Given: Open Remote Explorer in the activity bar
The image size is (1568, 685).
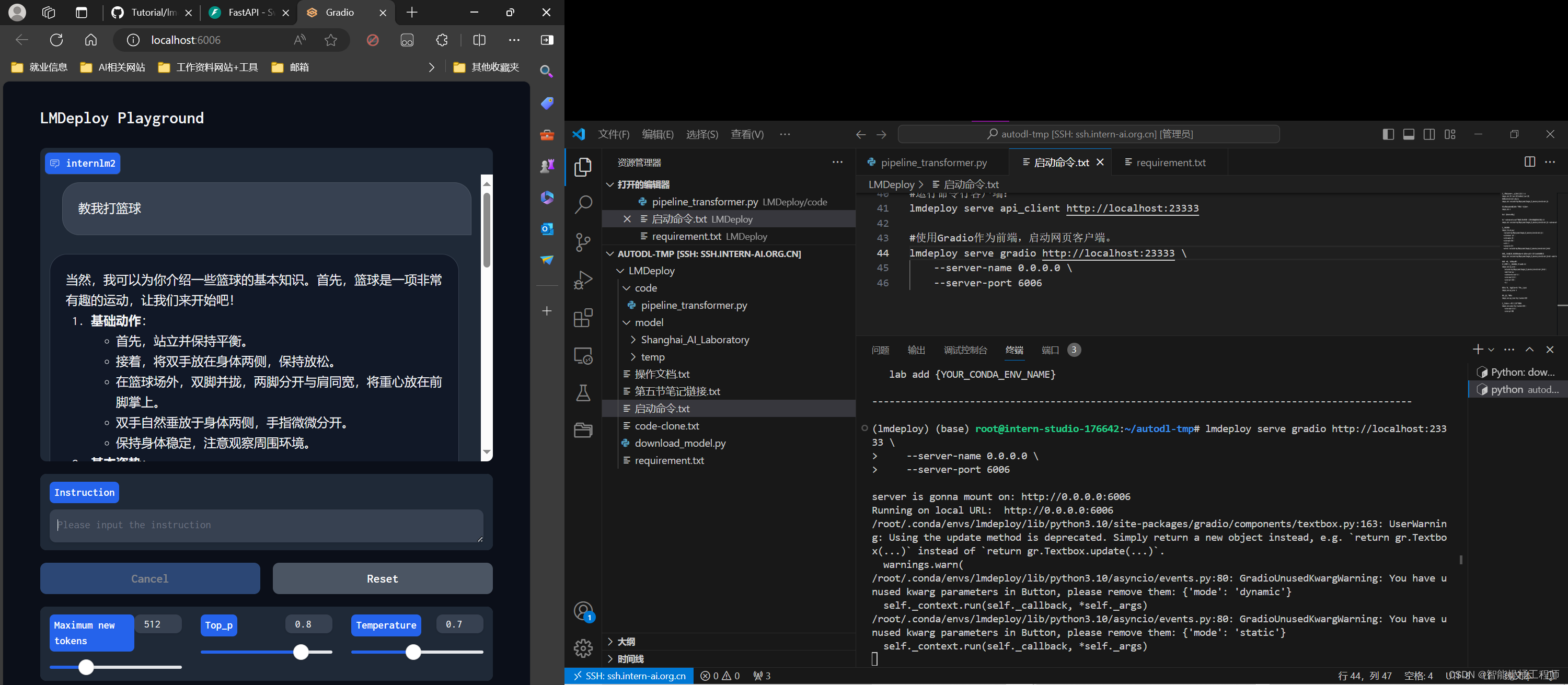Looking at the screenshot, I should [x=583, y=356].
